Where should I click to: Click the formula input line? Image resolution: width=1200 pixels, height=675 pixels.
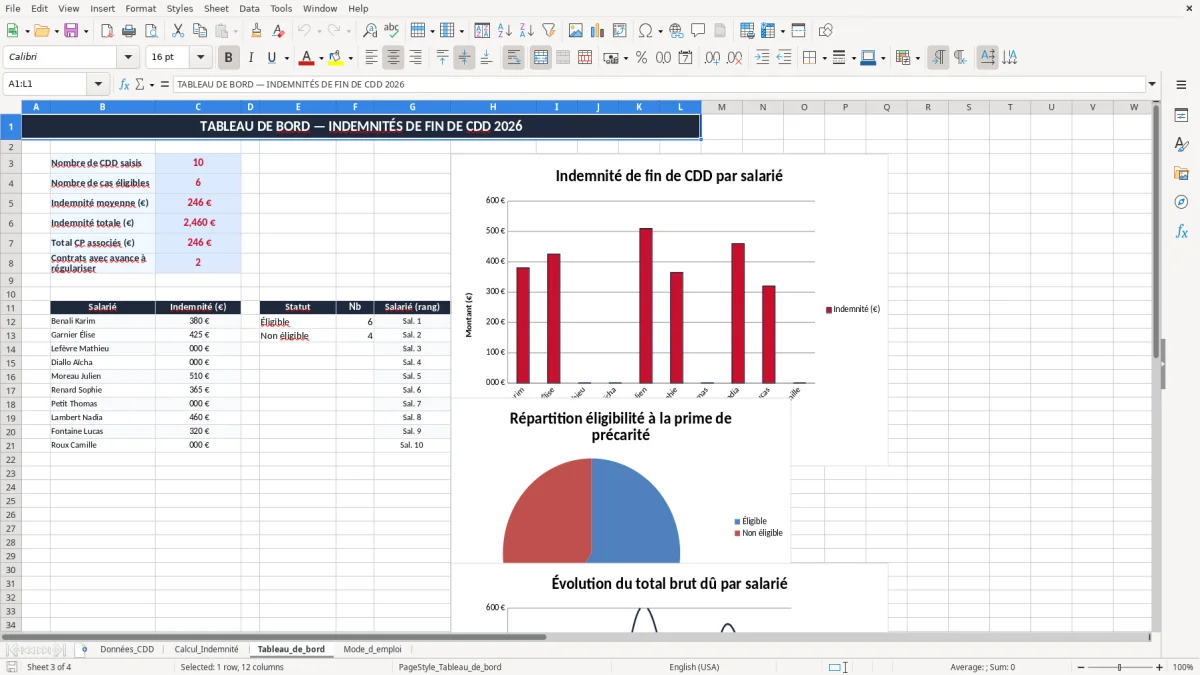tap(658, 85)
